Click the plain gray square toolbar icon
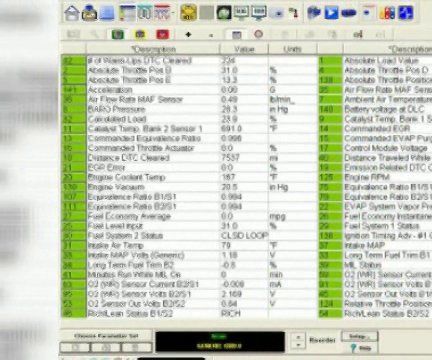432x360 pixels. tap(206, 13)
